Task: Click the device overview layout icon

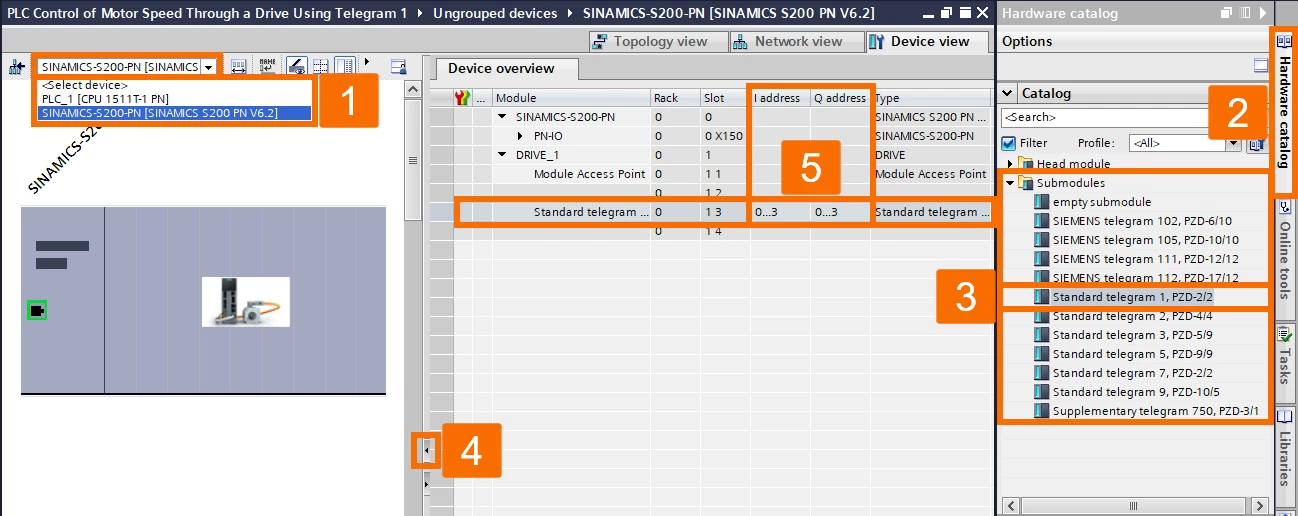Action: 344,67
